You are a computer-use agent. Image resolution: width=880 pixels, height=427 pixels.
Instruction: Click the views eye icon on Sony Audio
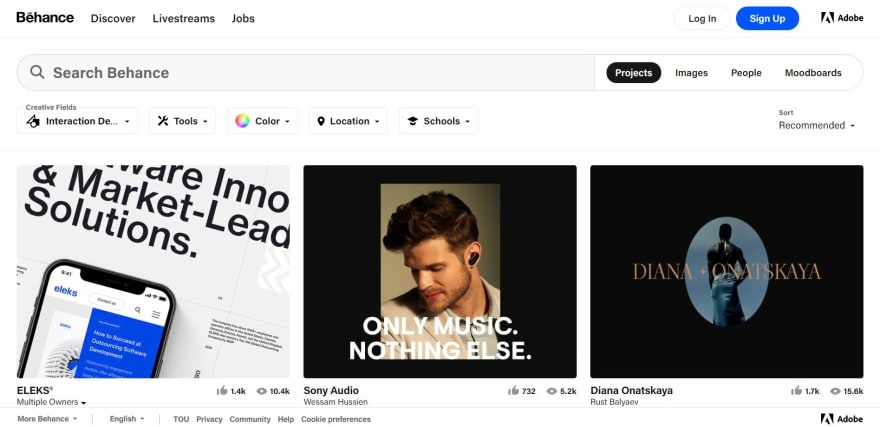point(552,391)
